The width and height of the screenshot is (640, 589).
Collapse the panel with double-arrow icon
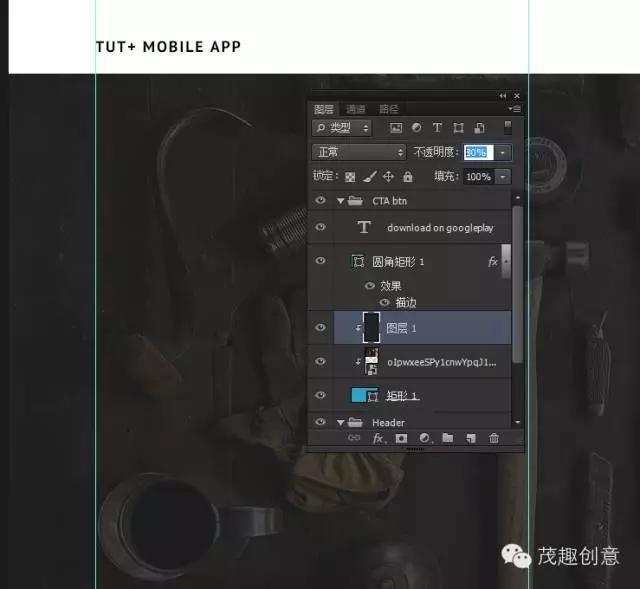[503, 96]
